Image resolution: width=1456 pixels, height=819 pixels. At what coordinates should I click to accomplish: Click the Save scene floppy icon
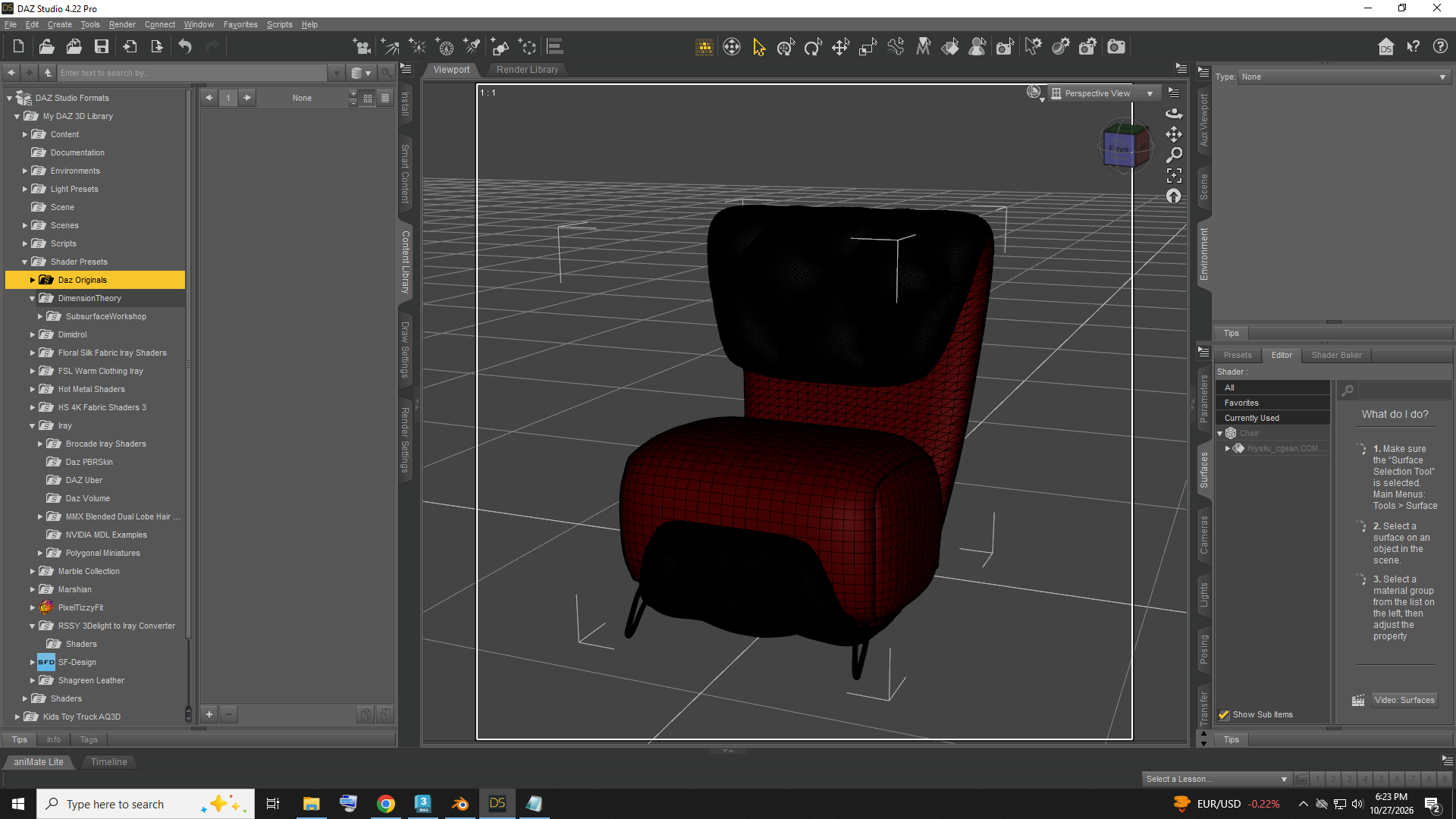(x=101, y=47)
